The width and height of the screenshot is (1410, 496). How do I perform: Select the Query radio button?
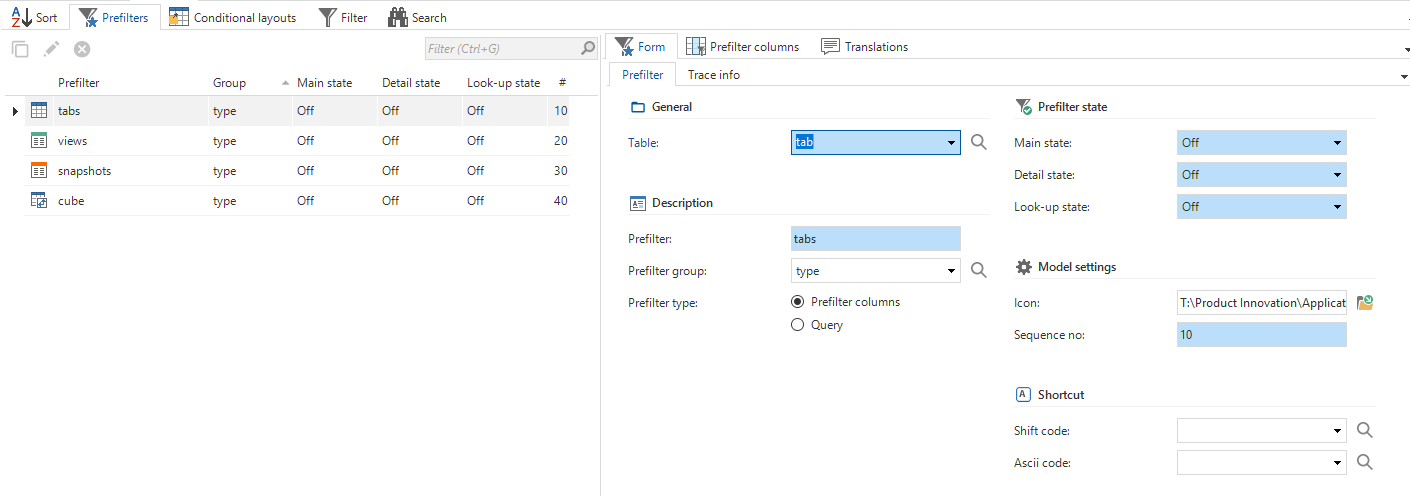pyautogui.click(x=797, y=325)
